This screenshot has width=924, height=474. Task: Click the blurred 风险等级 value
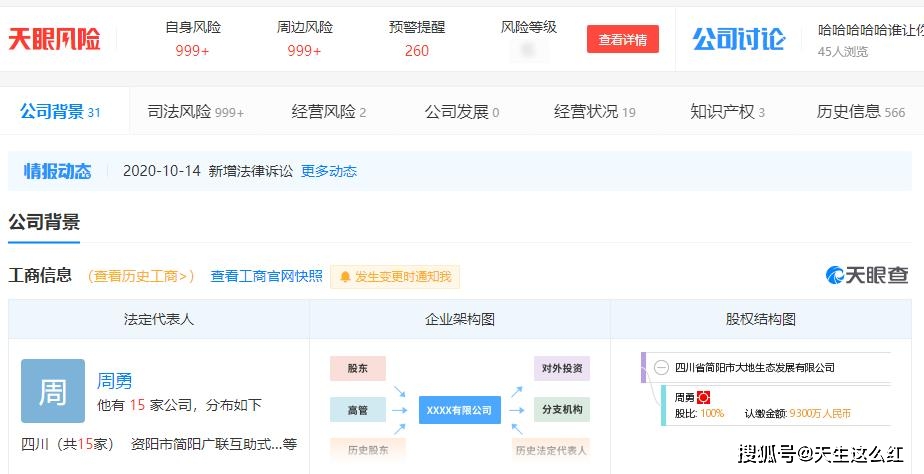click(529, 51)
